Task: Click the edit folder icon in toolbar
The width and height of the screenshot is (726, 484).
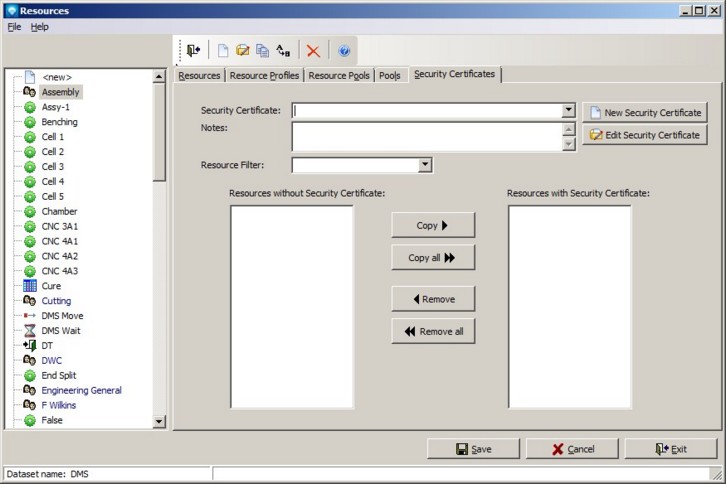Action: [242, 51]
